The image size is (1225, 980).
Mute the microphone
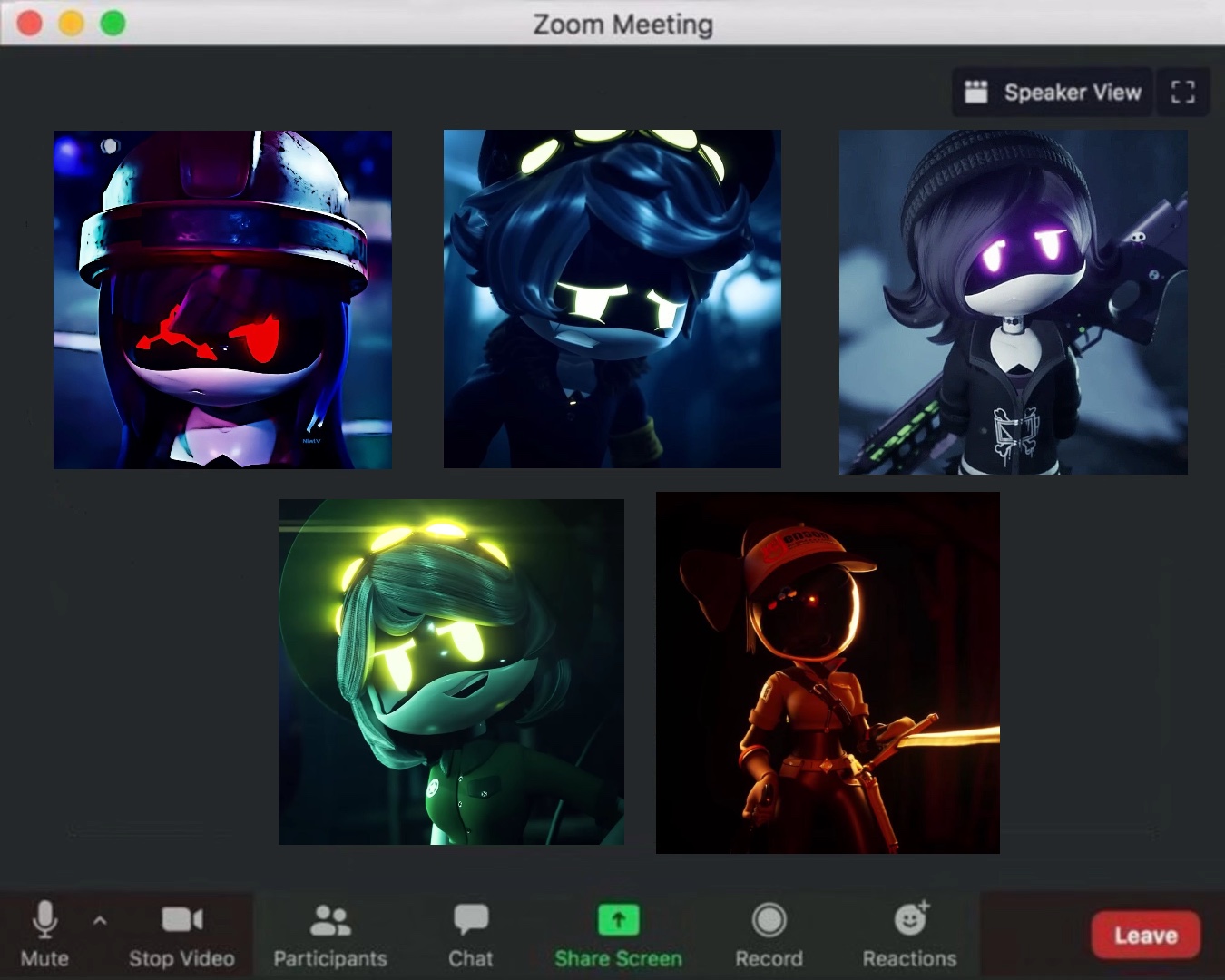tap(44, 934)
